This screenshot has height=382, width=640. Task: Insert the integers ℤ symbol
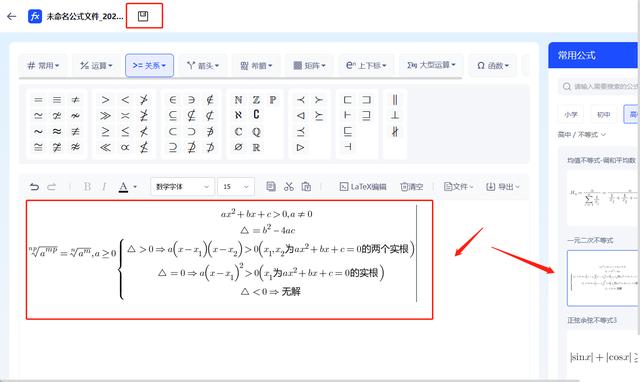256,100
